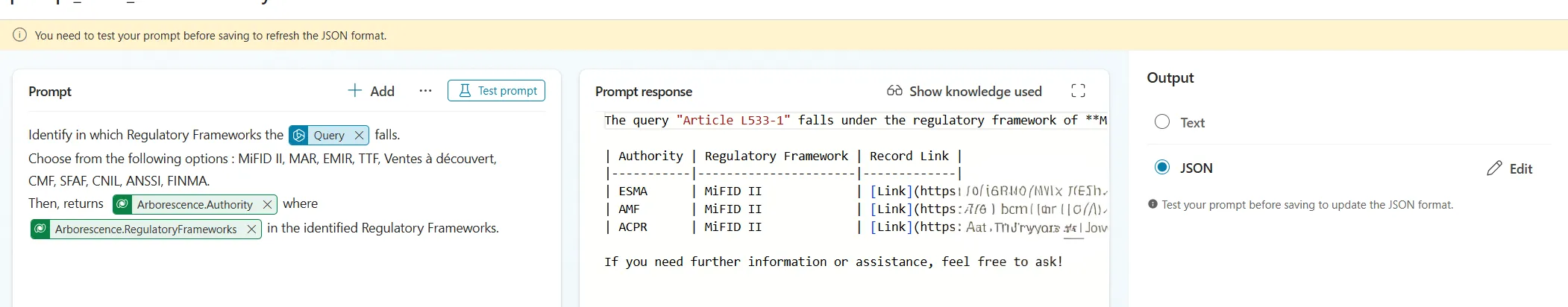Remove the Query input chip
The width and height of the screenshot is (1568, 307).
point(359,135)
